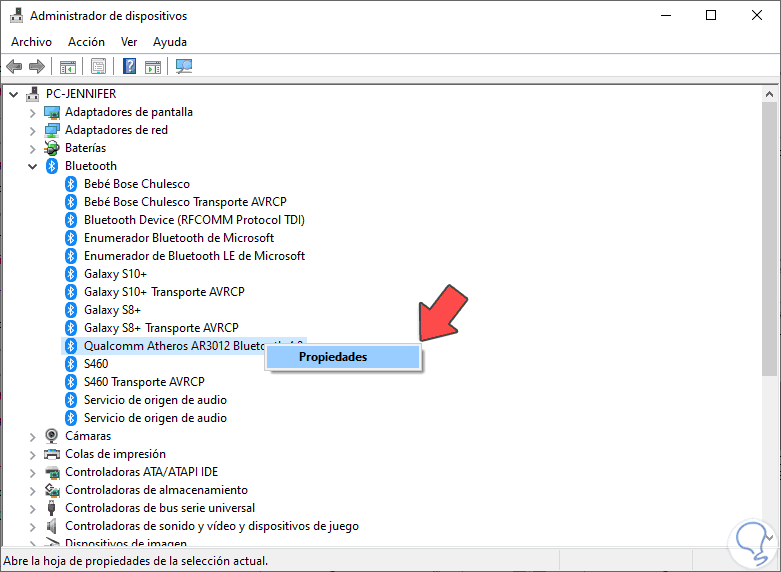
Task: Click Bluetooth icon beside Galaxy S8+
Action: (x=71, y=310)
